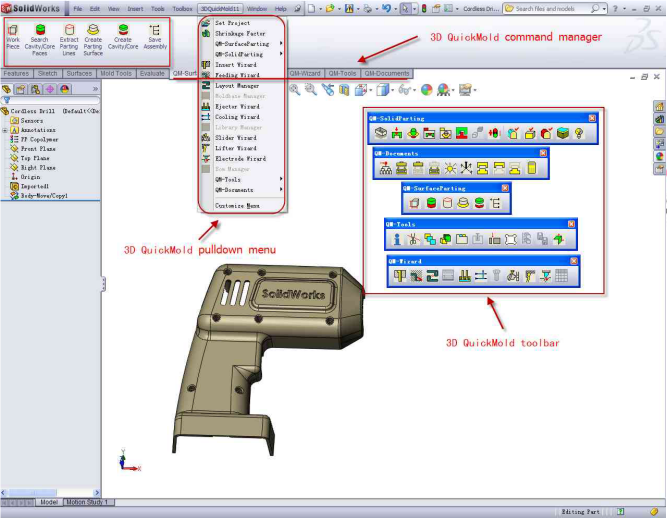Open the search box dropdown arrow

pyautogui.click(x=604, y=9)
